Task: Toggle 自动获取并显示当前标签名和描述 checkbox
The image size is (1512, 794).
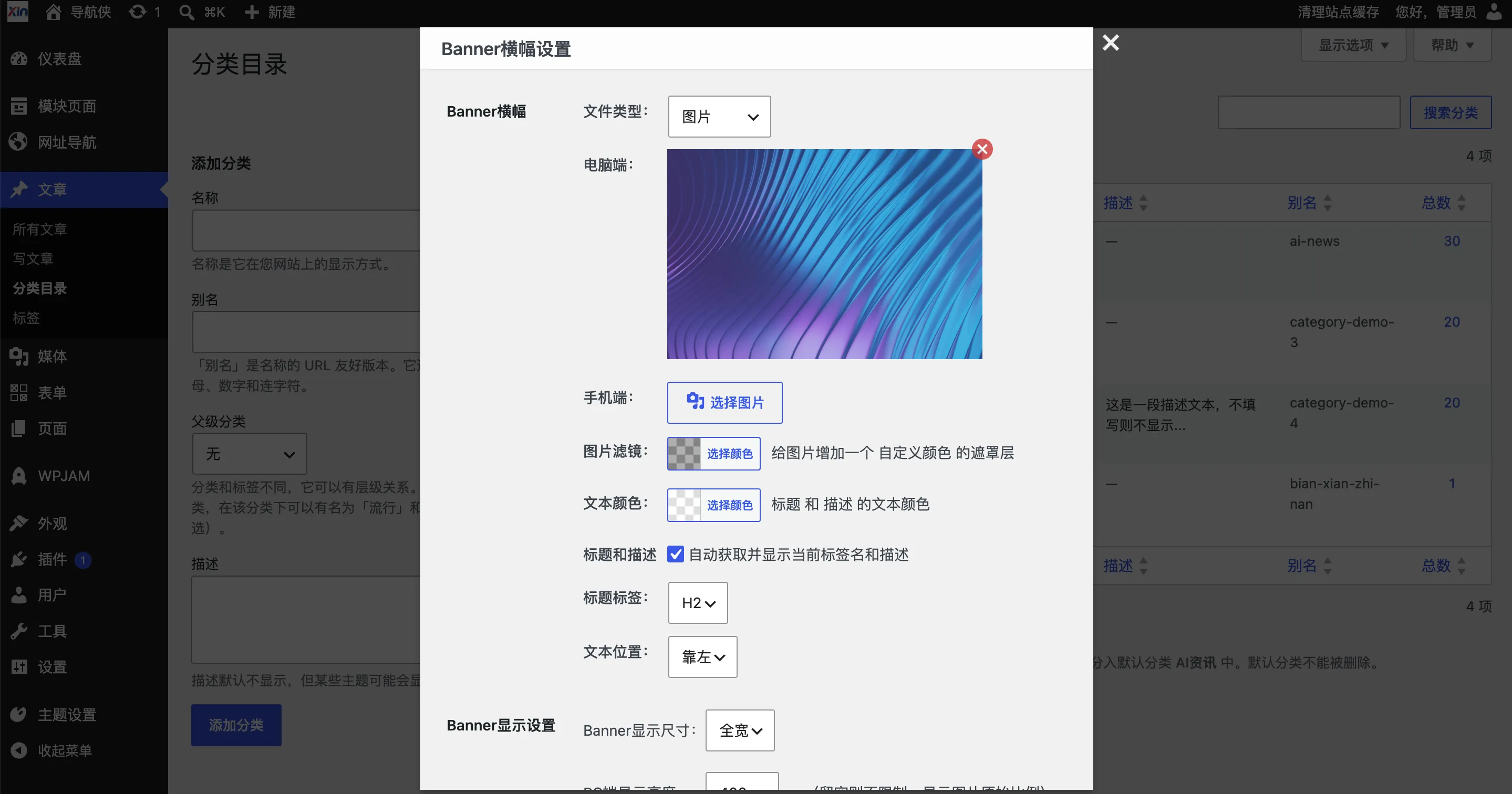Action: click(676, 555)
